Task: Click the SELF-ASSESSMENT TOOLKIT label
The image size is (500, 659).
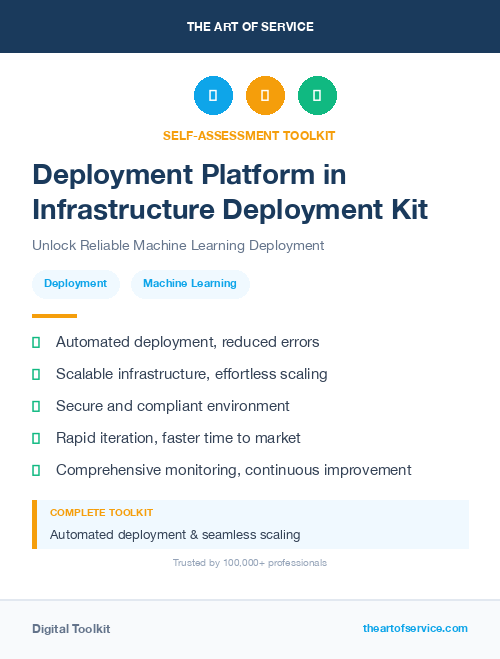Action: tap(249, 136)
